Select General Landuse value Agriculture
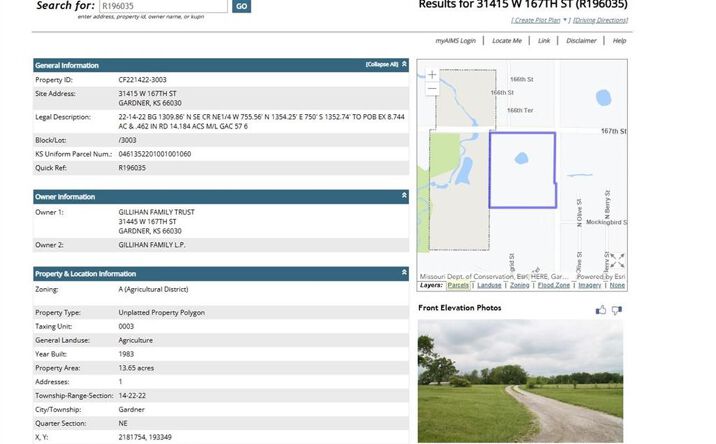This screenshot has width=716, height=444. pos(136,340)
